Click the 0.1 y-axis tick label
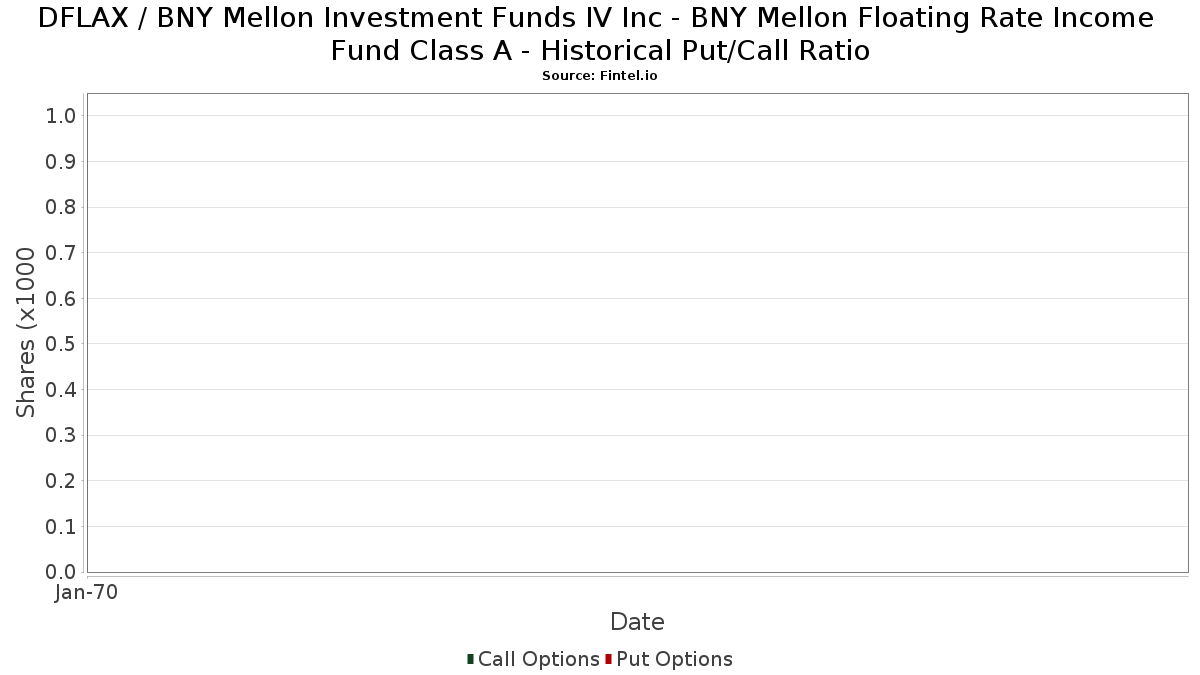The height and width of the screenshot is (675, 1200). [x=61, y=527]
